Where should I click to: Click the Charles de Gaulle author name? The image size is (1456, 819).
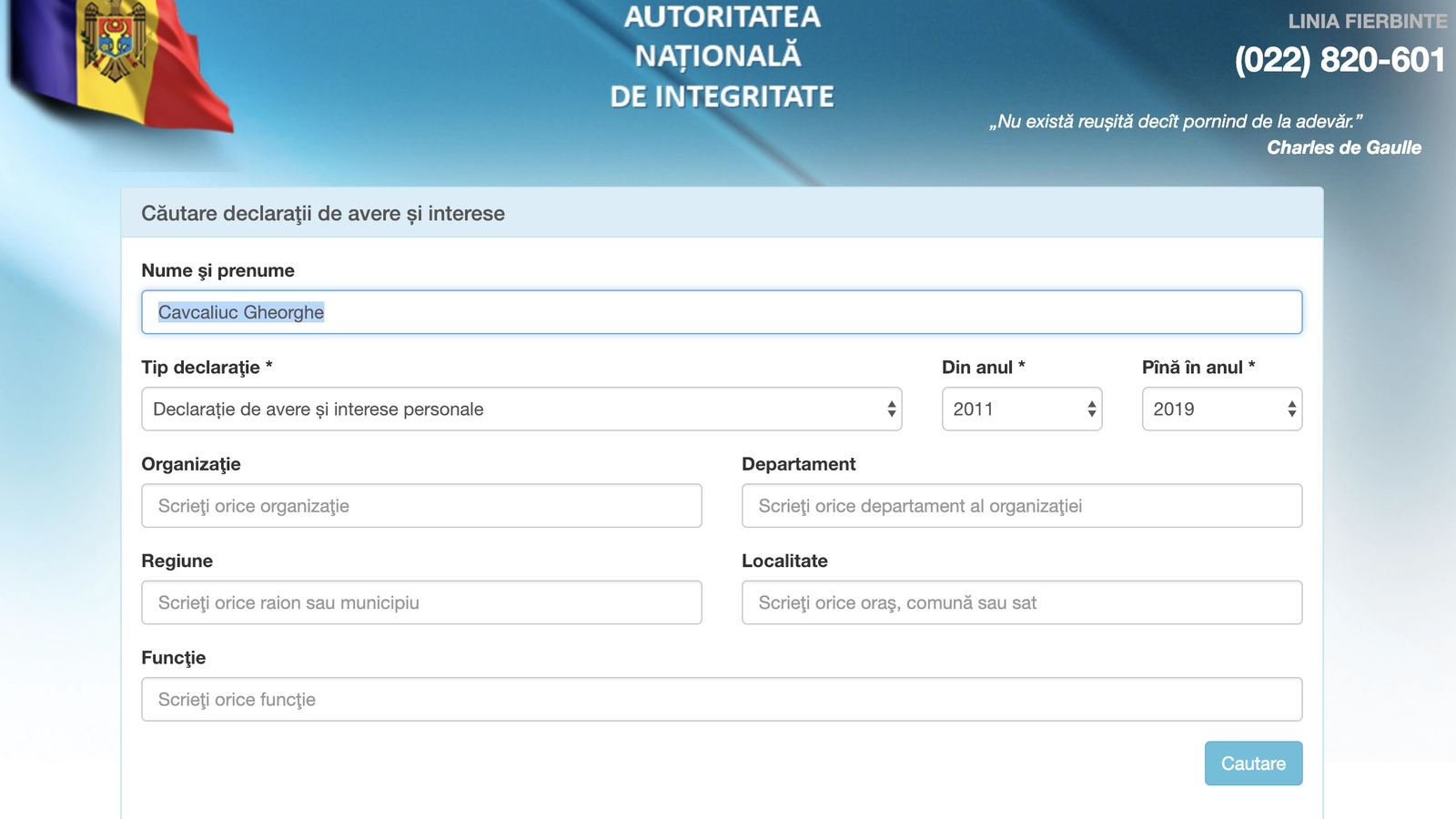[x=1343, y=147]
